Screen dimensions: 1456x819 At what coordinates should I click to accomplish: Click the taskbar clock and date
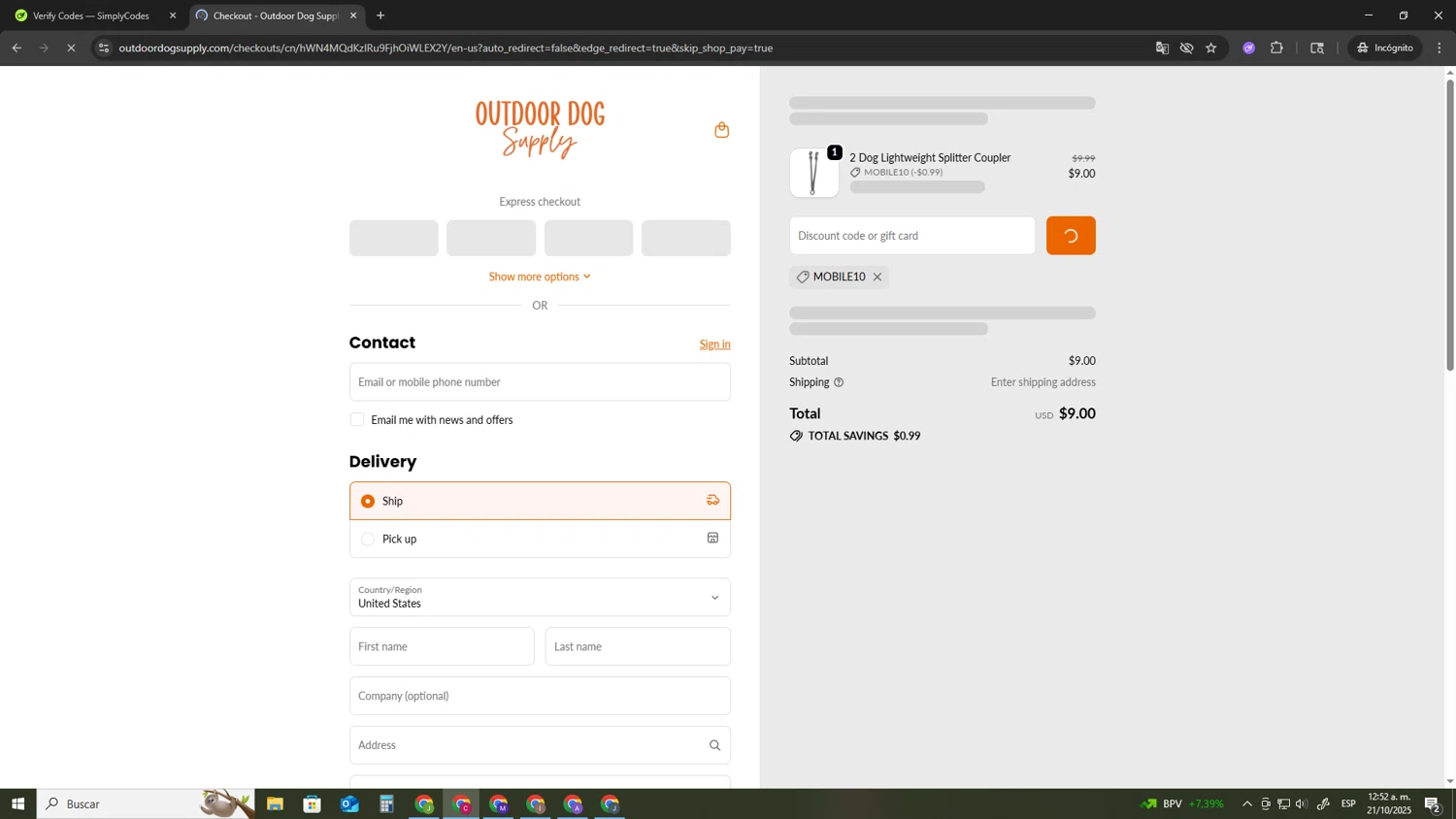pos(1389,803)
